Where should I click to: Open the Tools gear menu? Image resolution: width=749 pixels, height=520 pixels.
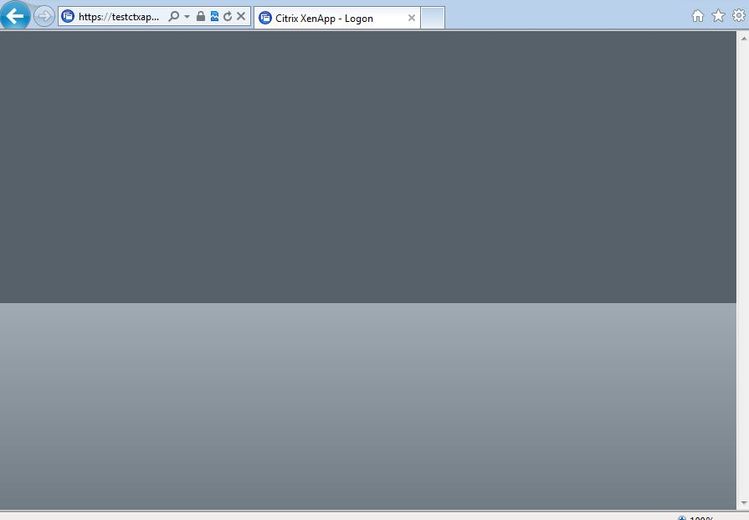[739, 16]
